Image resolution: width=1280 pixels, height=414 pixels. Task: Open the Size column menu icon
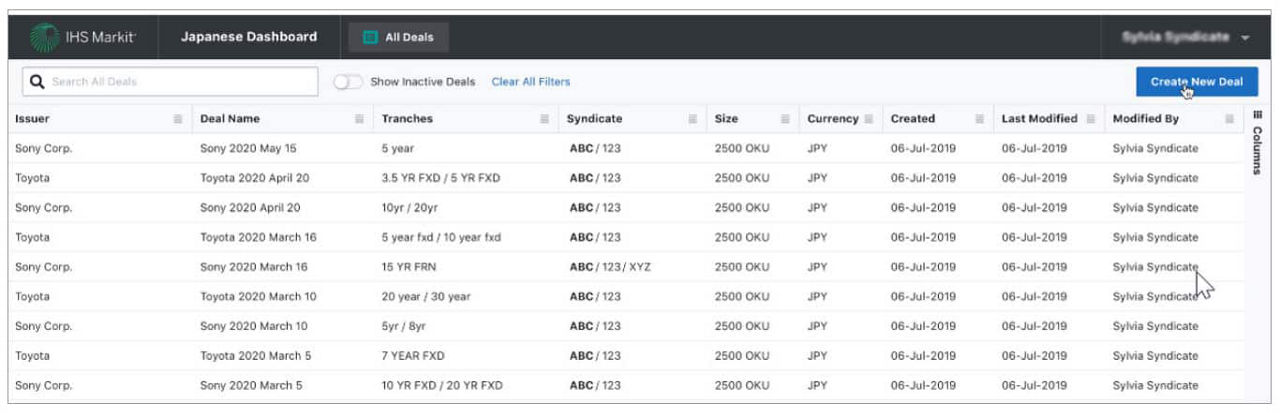(x=785, y=119)
